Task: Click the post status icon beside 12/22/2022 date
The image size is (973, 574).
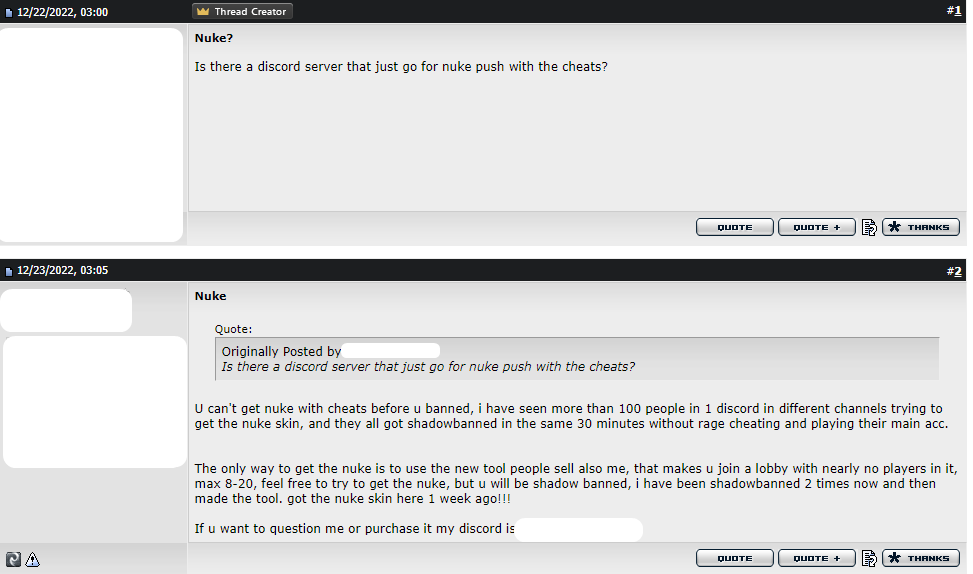Action: [x=9, y=12]
